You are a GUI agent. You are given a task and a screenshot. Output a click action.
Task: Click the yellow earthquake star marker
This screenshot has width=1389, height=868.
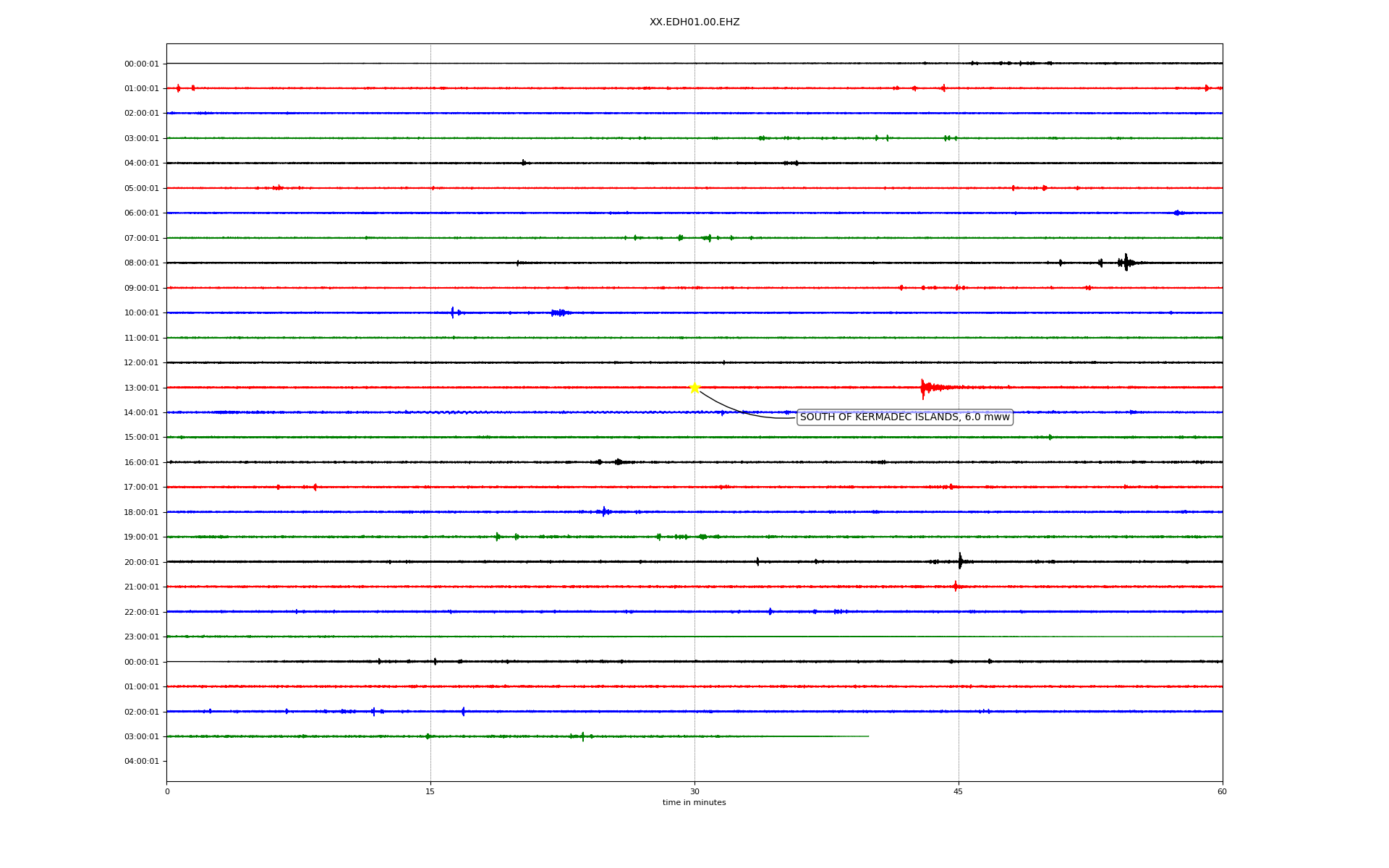694,388
